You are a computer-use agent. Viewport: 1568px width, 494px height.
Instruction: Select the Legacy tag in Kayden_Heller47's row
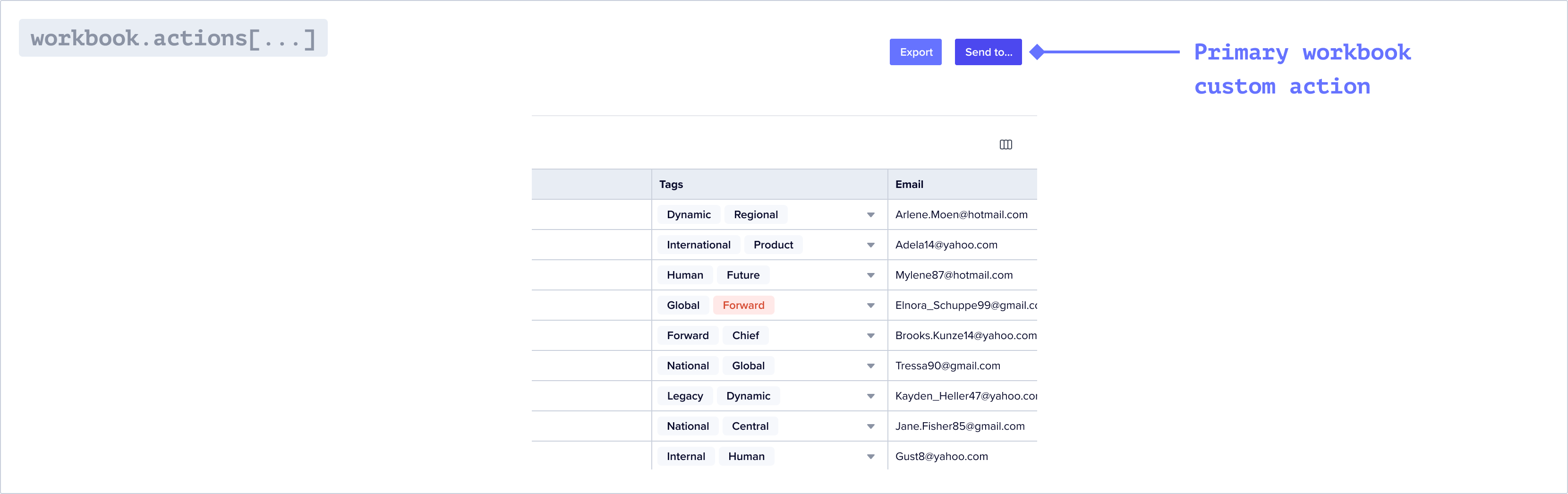tap(684, 395)
